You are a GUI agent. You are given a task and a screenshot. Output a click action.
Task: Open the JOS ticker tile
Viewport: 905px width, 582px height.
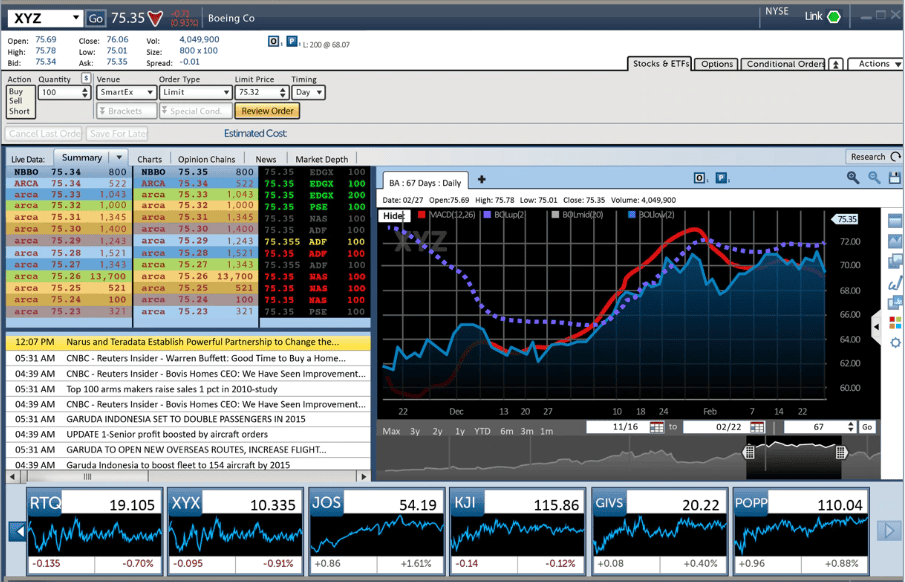[377, 531]
